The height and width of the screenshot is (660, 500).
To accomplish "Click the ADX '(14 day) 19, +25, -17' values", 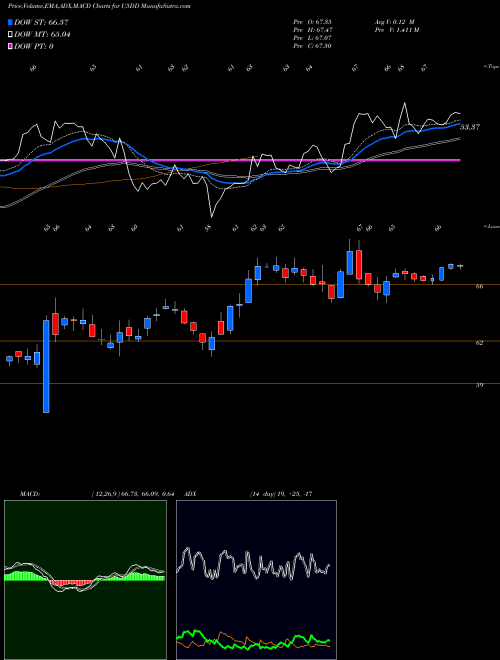I will click(281, 494).
